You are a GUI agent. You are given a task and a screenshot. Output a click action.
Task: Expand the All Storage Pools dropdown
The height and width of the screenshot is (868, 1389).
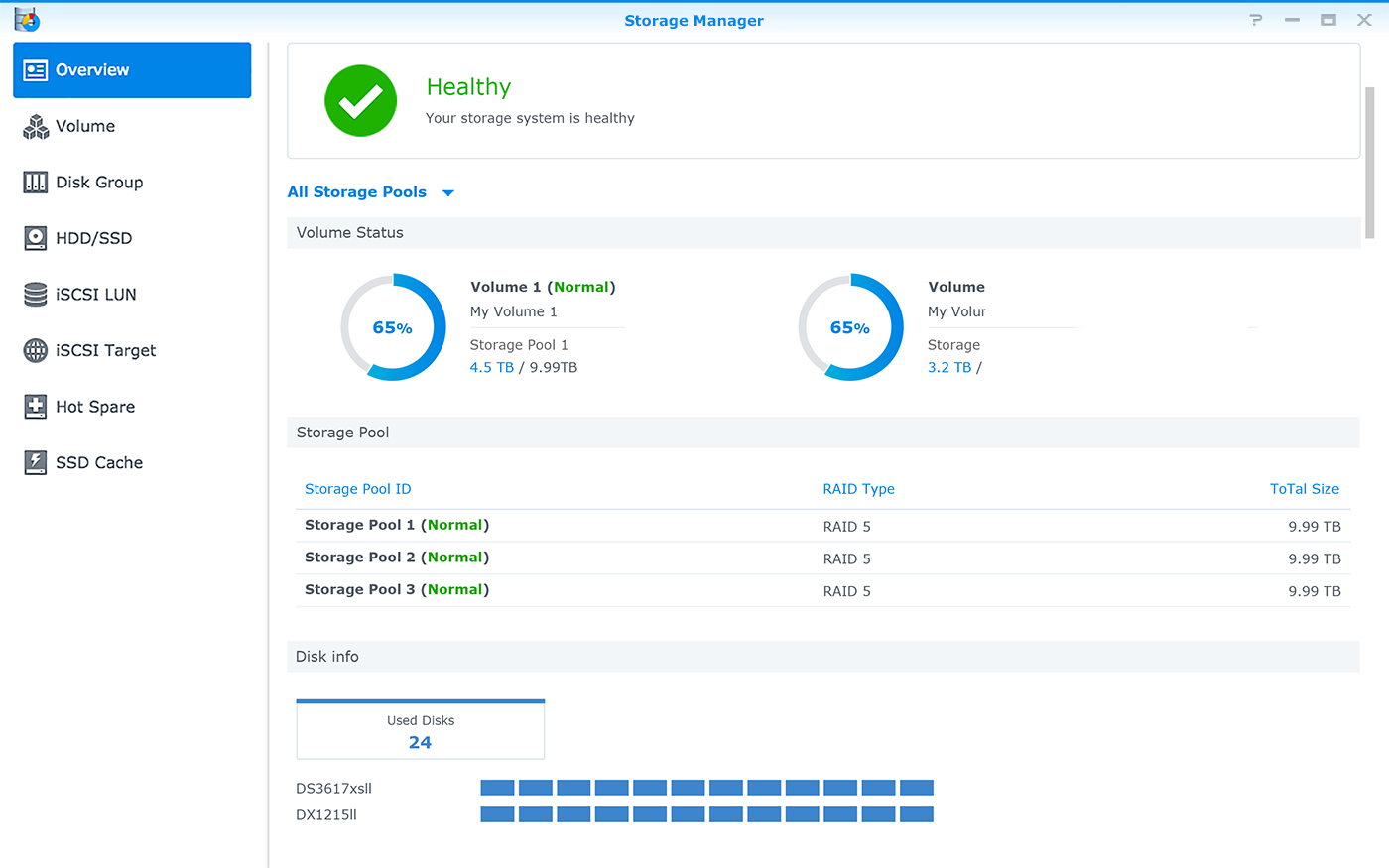pos(372,191)
